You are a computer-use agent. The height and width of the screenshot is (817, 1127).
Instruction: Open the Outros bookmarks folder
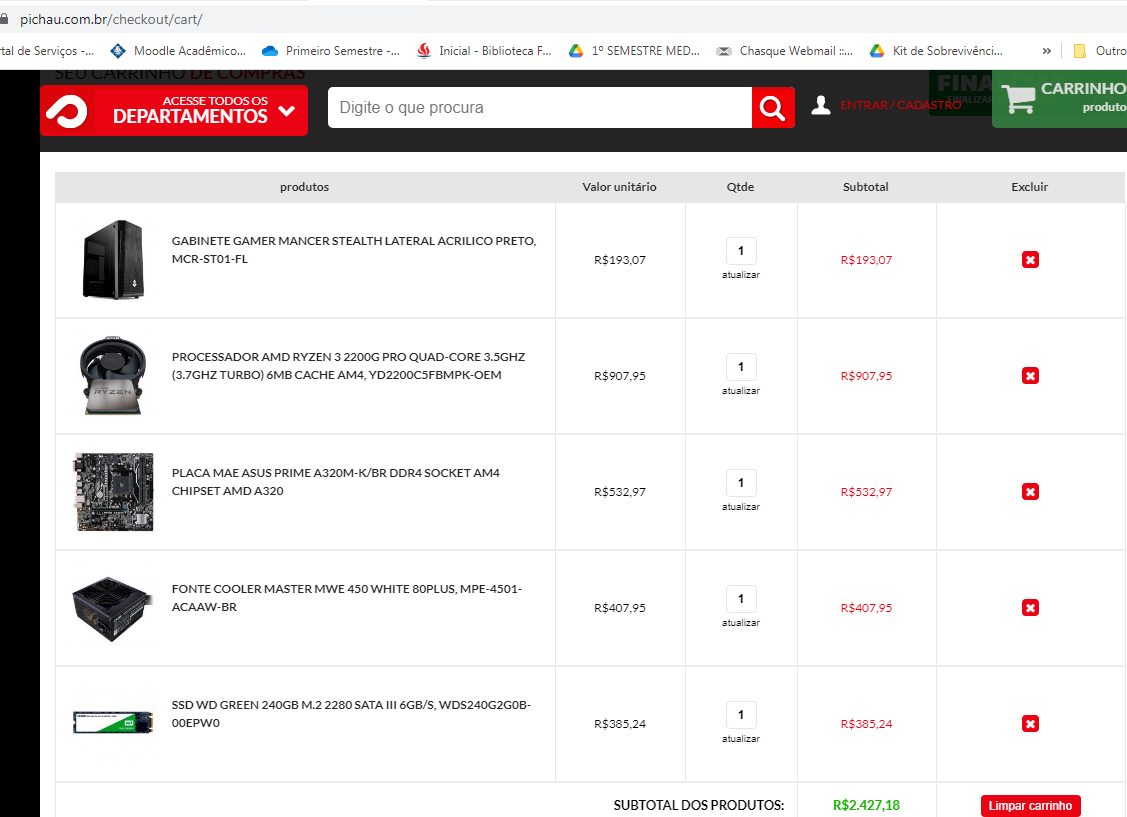[x=1100, y=51]
